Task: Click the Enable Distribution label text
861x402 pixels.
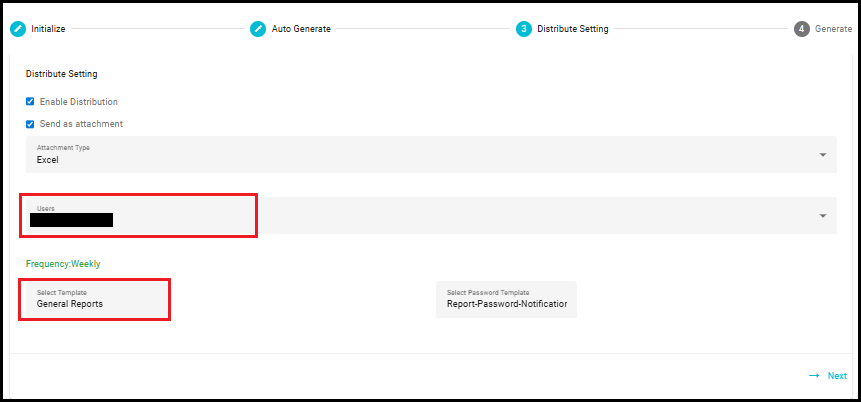Action: [79, 102]
